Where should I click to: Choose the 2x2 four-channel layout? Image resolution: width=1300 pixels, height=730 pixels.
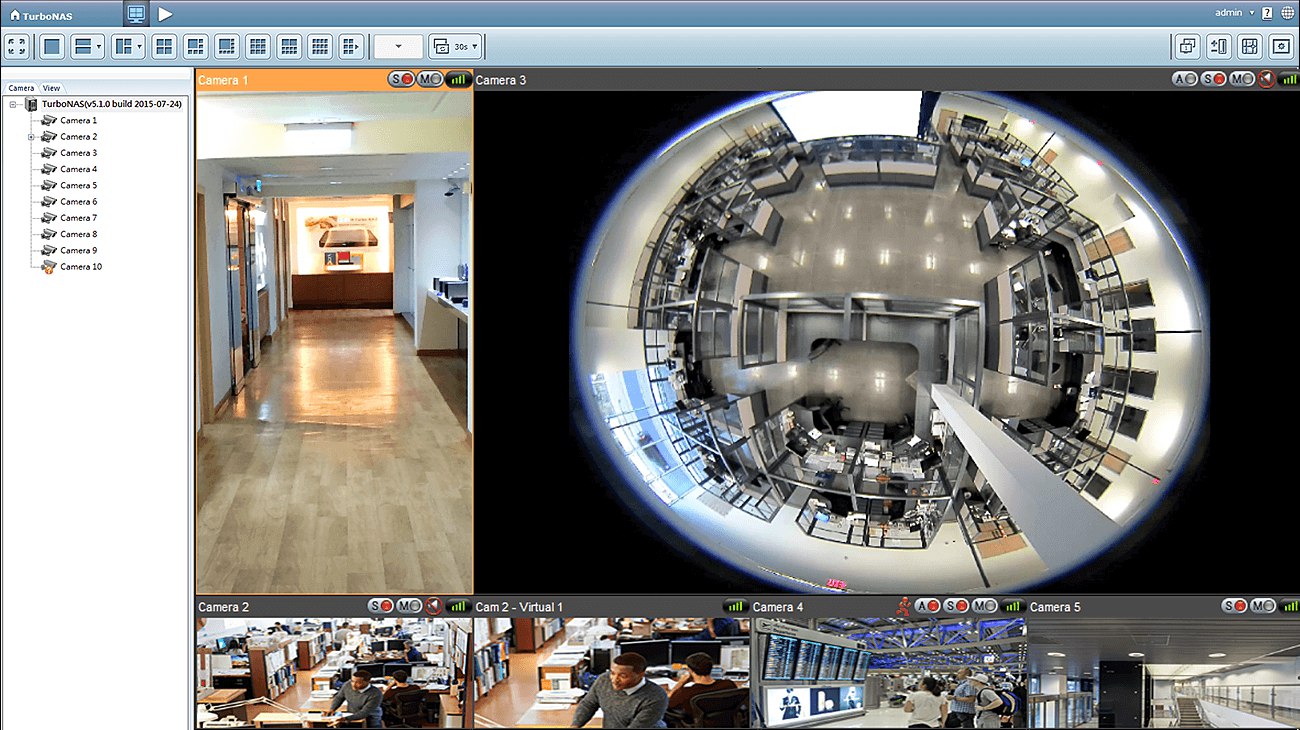164,46
